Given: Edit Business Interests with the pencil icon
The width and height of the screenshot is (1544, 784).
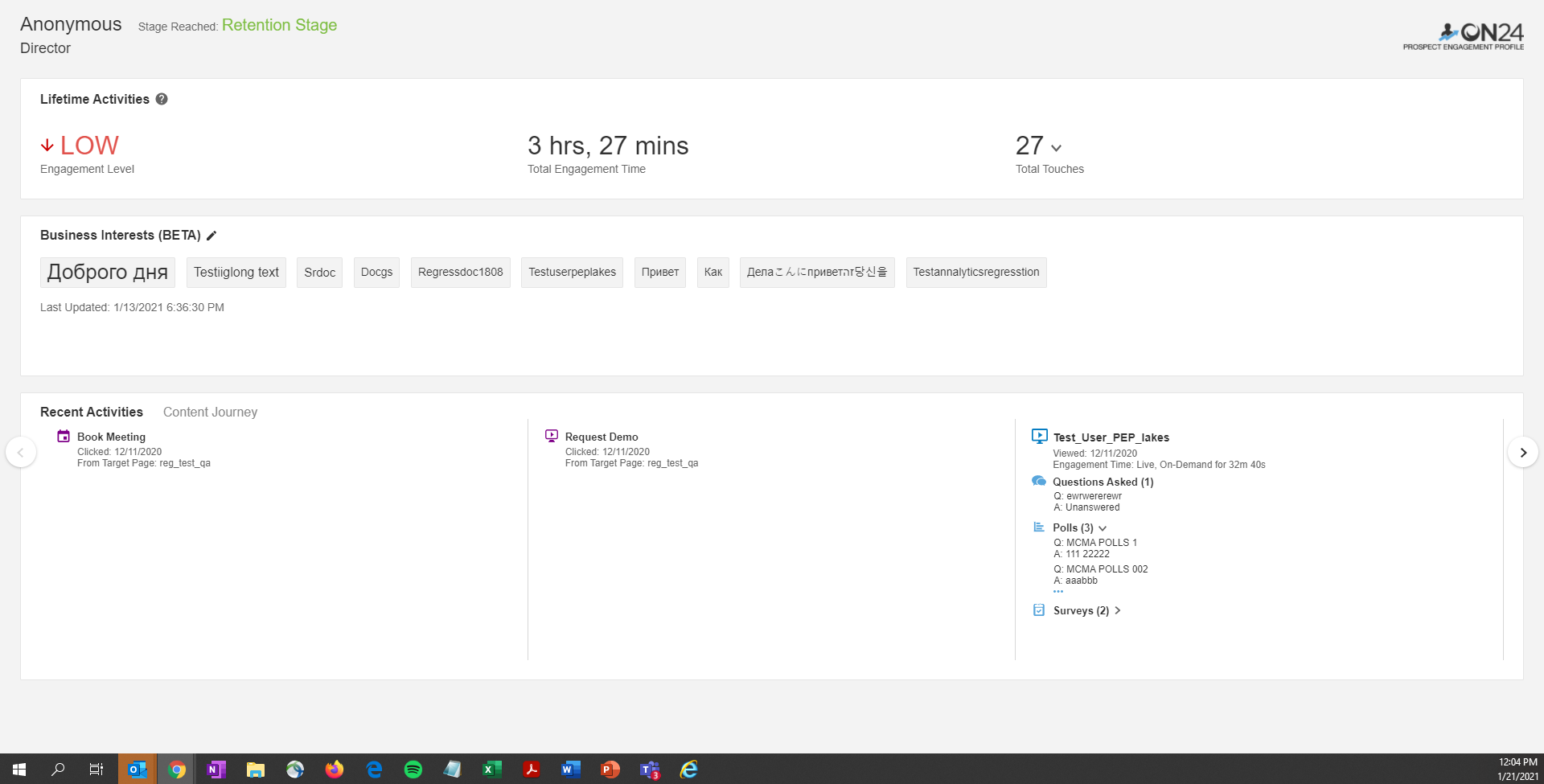Looking at the screenshot, I should (211, 236).
